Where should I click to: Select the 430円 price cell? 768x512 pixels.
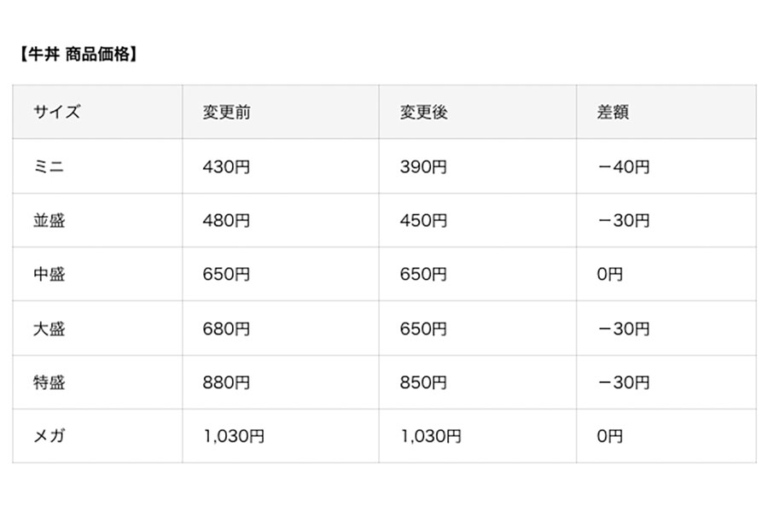(x=226, y=167)
